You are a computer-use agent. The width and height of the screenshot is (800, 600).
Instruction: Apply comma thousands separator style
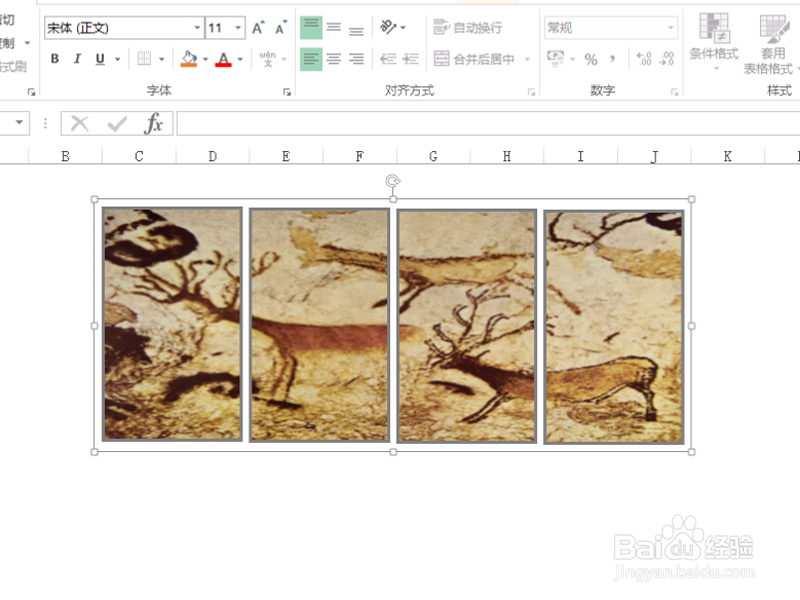coord(612,59)
